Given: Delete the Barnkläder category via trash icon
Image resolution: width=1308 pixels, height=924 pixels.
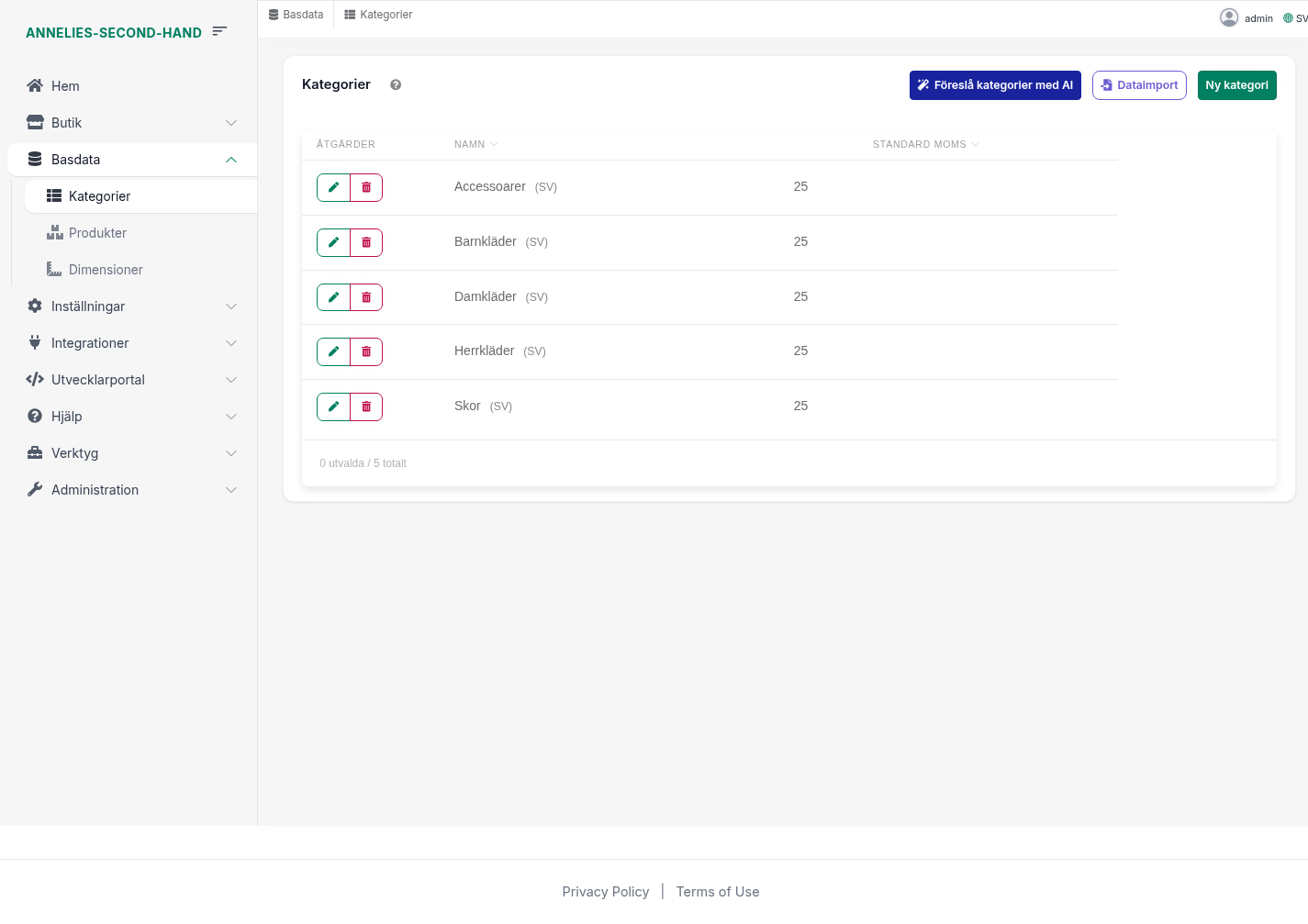Looking at the screenshot, I should 366,242.
